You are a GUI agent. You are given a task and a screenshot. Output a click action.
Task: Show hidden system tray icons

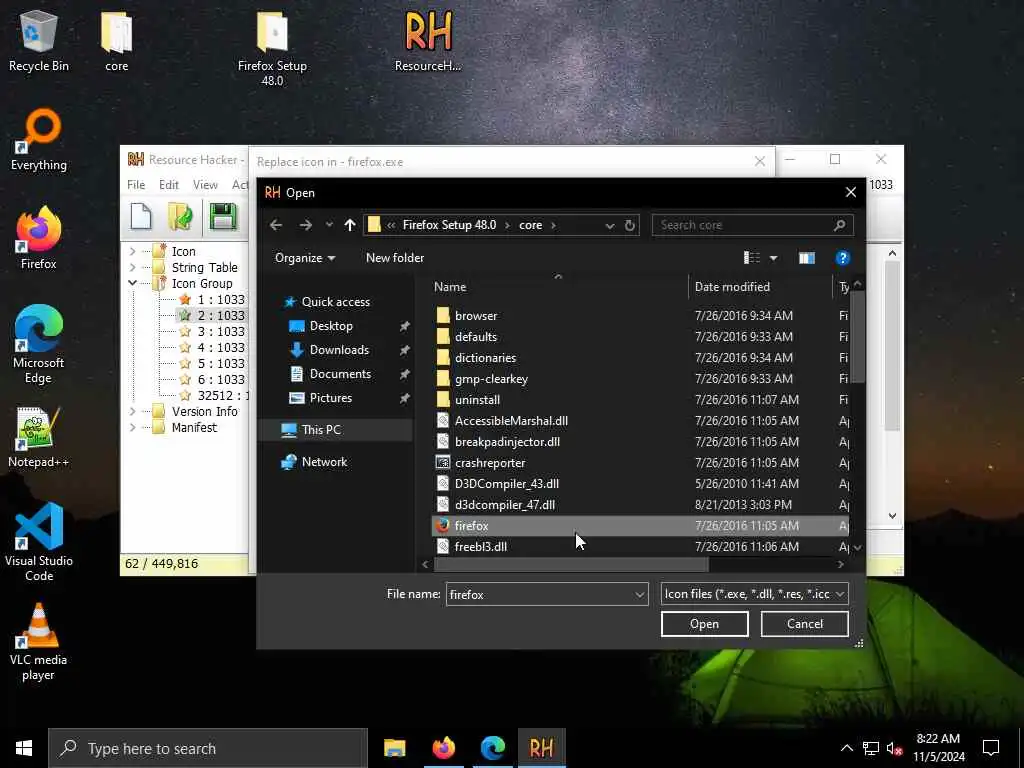846,748
